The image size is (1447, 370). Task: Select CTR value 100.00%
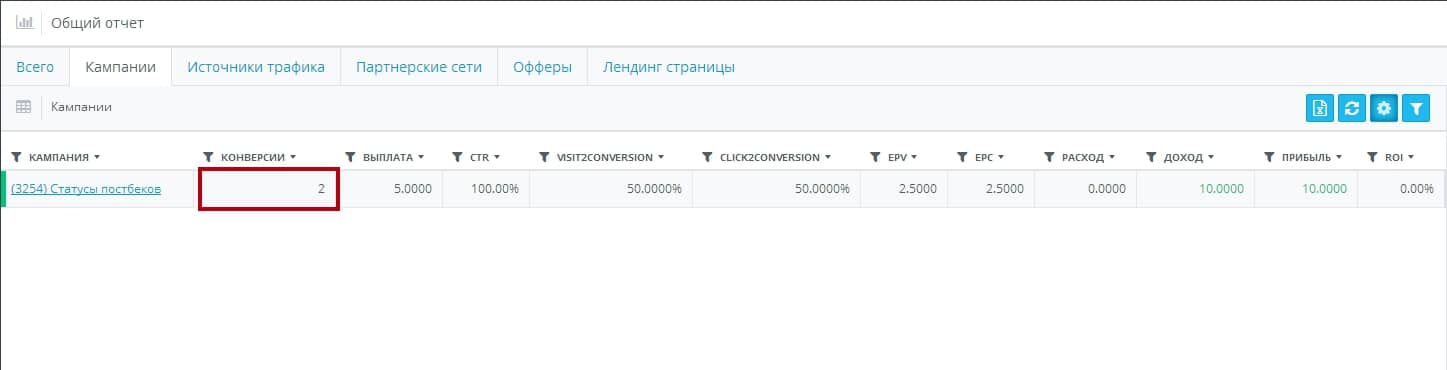[x=495, y=189]
